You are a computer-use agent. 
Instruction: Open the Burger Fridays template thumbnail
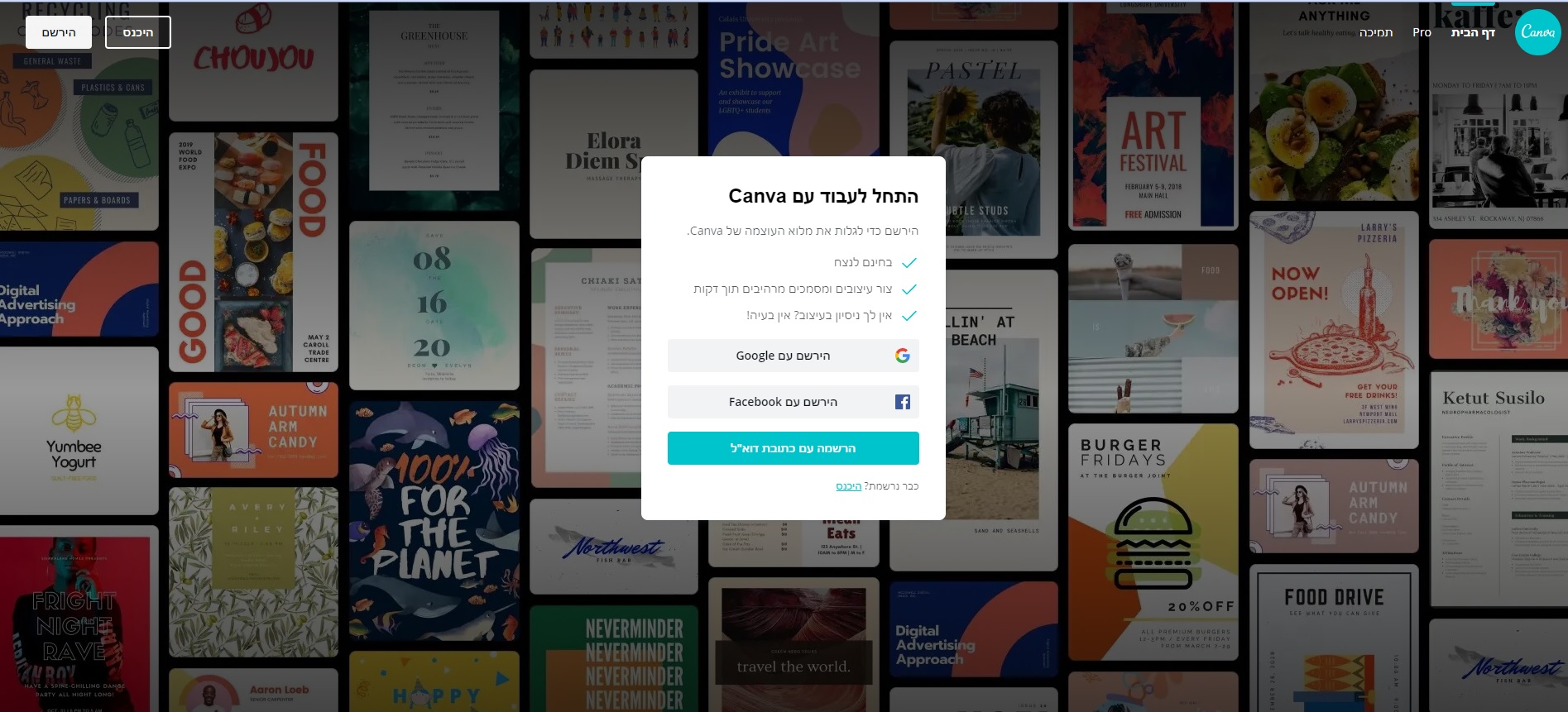tap(1153, 542)
